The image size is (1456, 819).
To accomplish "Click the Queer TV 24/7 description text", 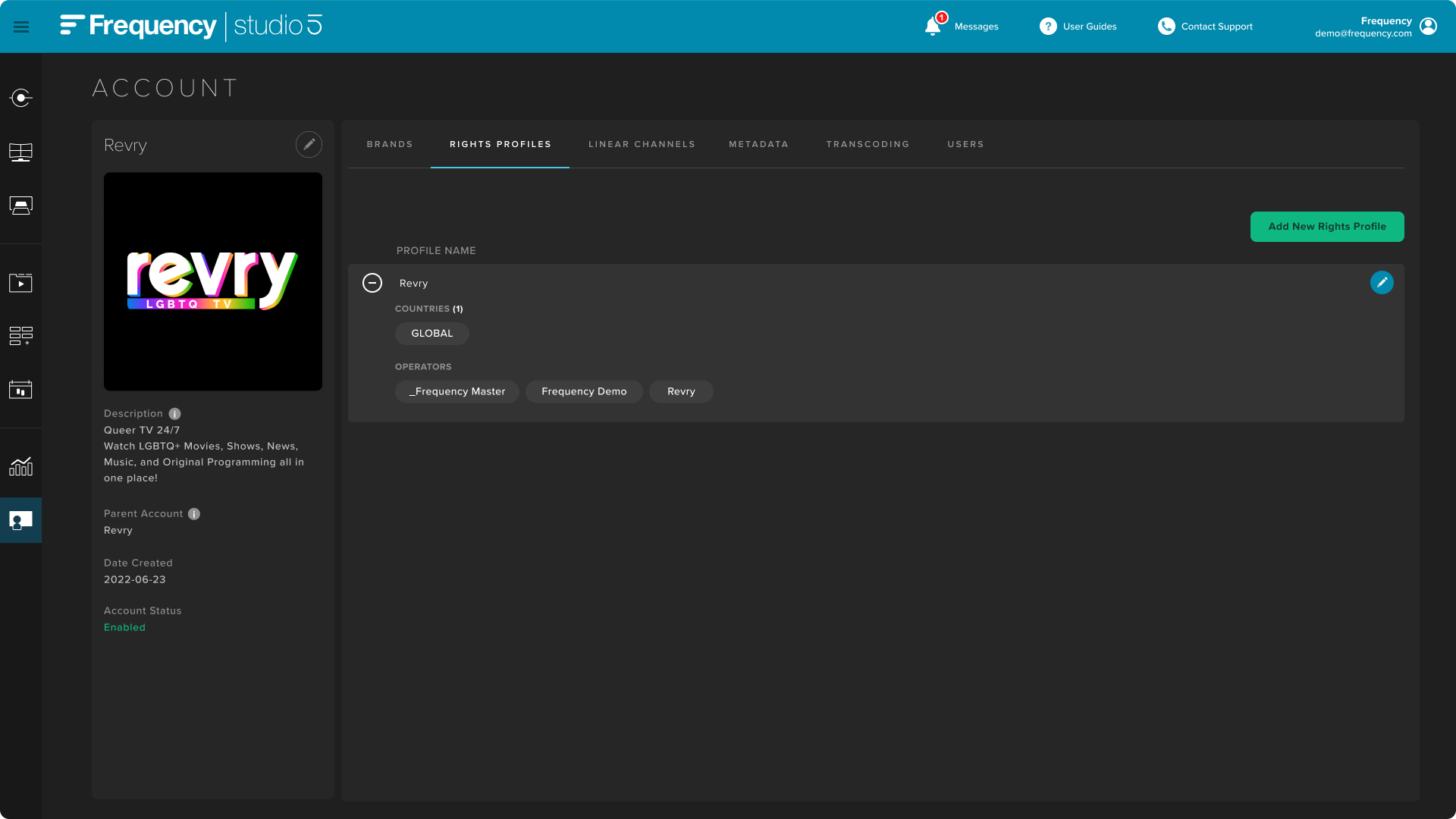I will (x=142, y=431).
